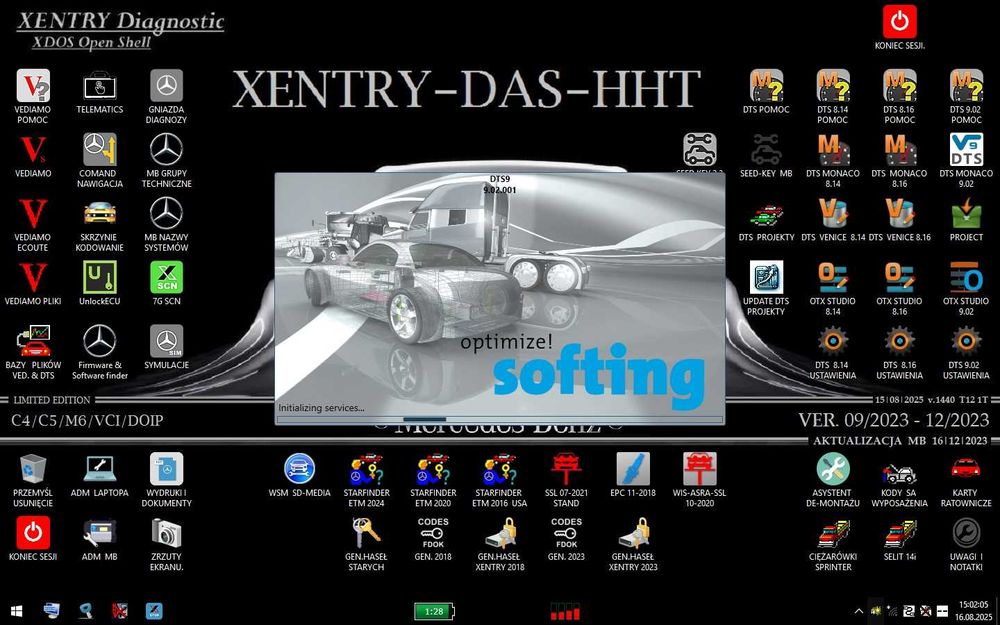
Task: Open GNIAZDA DIAGNOZY icon
Action: (166, 85)
